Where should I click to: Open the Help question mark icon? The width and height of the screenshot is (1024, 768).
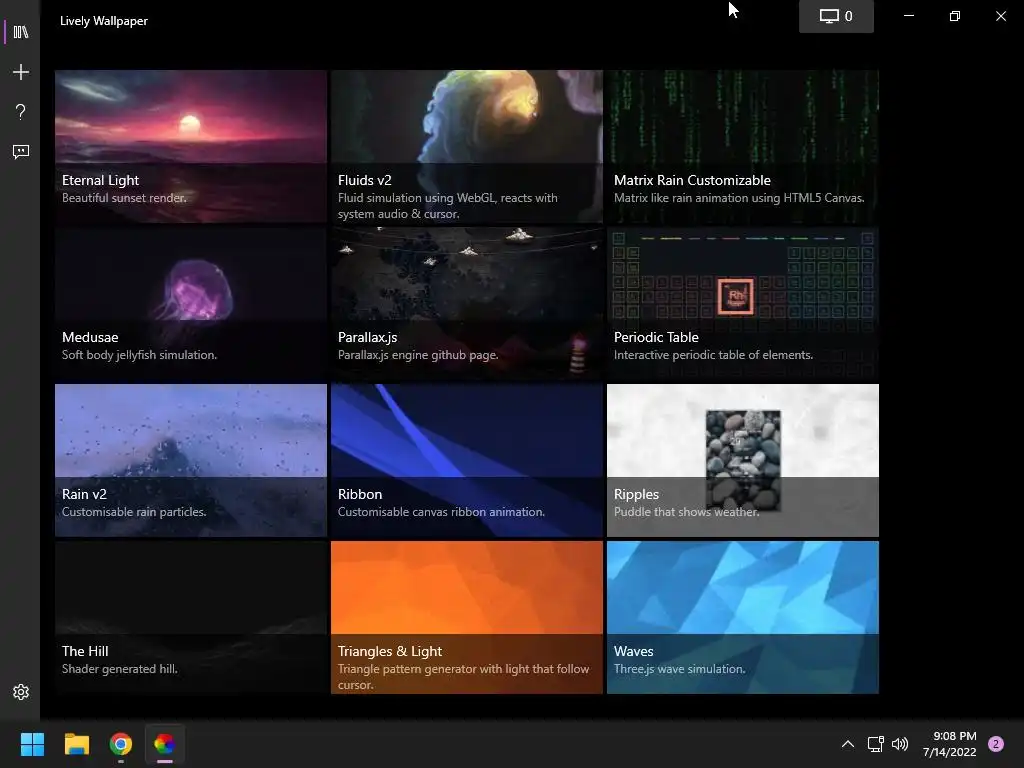pyautogui.click(x=21, y=112)
